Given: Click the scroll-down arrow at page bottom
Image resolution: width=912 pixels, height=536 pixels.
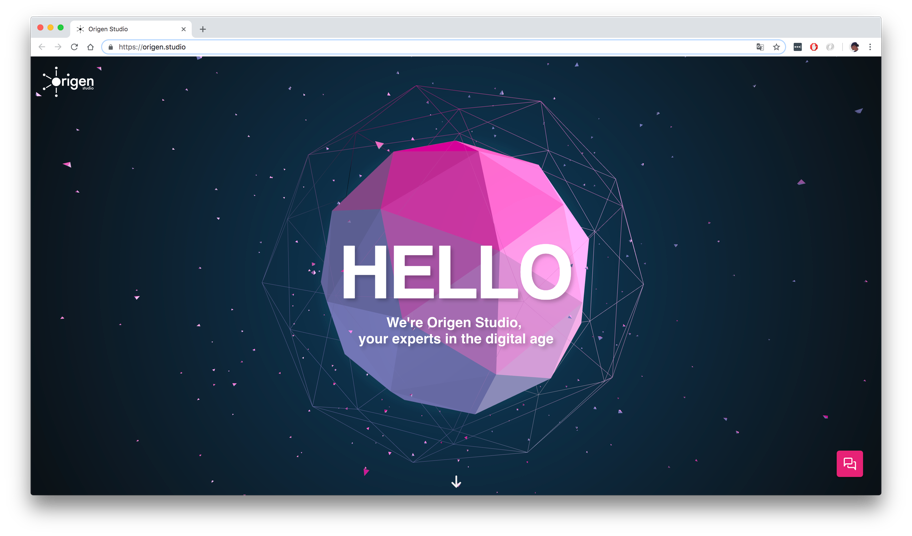Looking at the screenshot, I should (456, 481).
